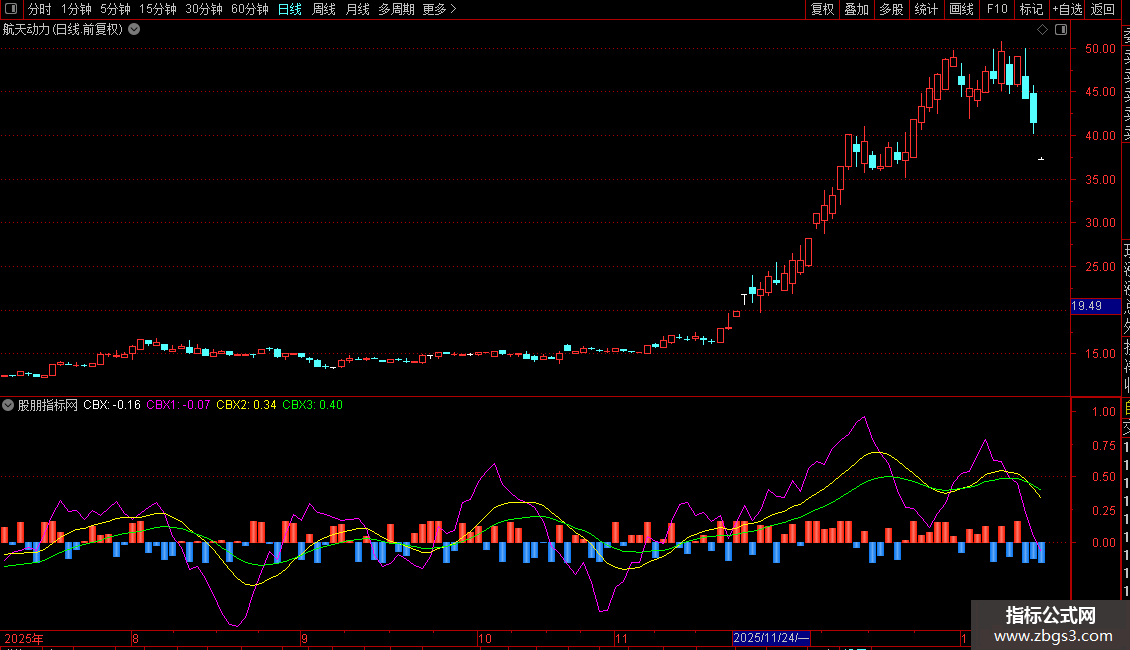Click the 返回 back button
The image size is (1130, 650).
click(x=1103, y=9)
